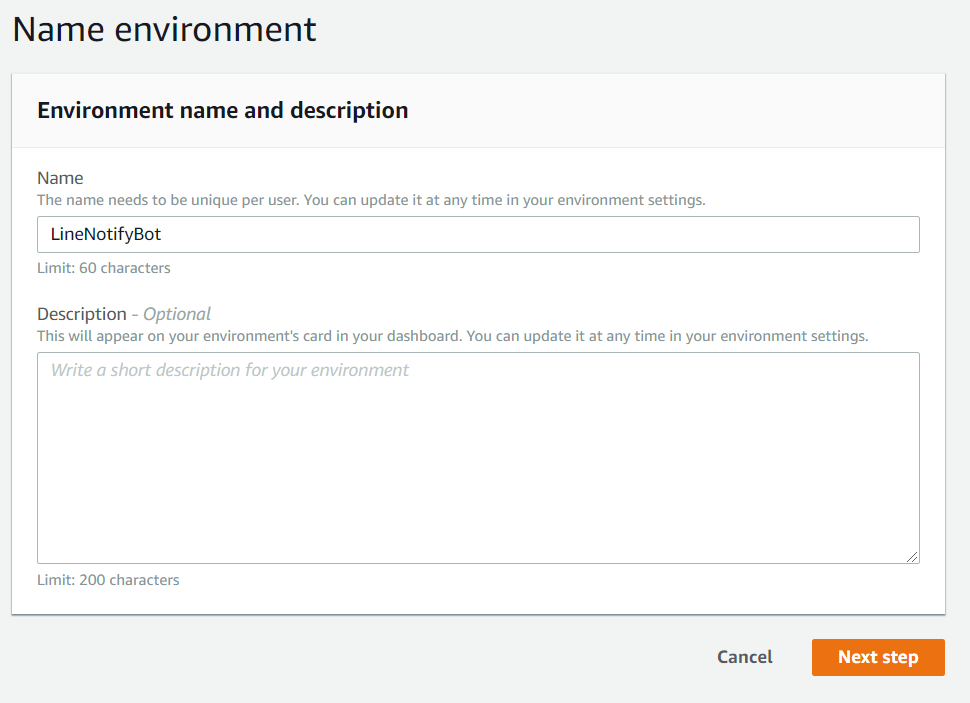Click the italic 'Optional' text

click(x=177, y=314)
